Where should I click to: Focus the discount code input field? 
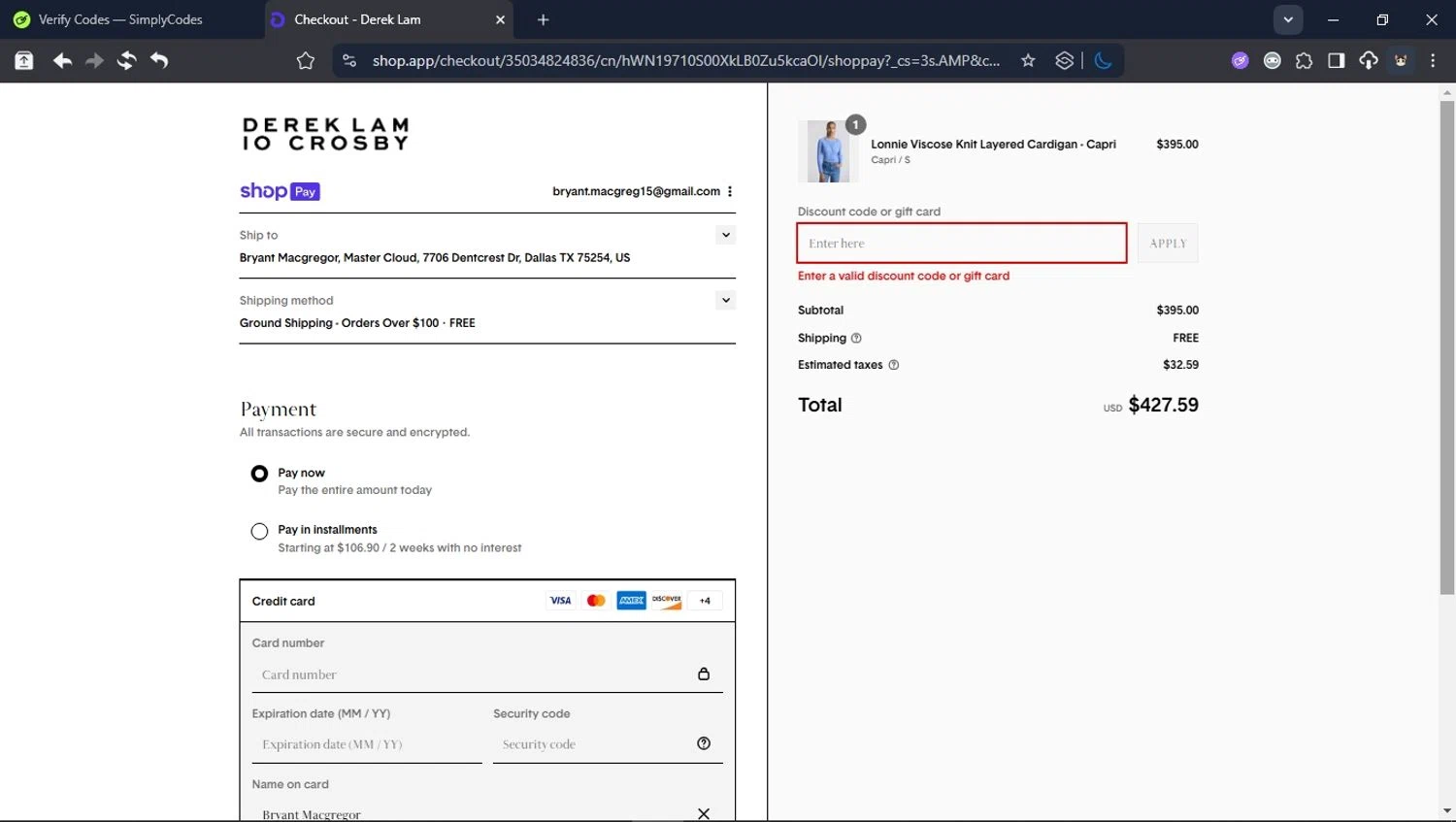click(961, 243)
